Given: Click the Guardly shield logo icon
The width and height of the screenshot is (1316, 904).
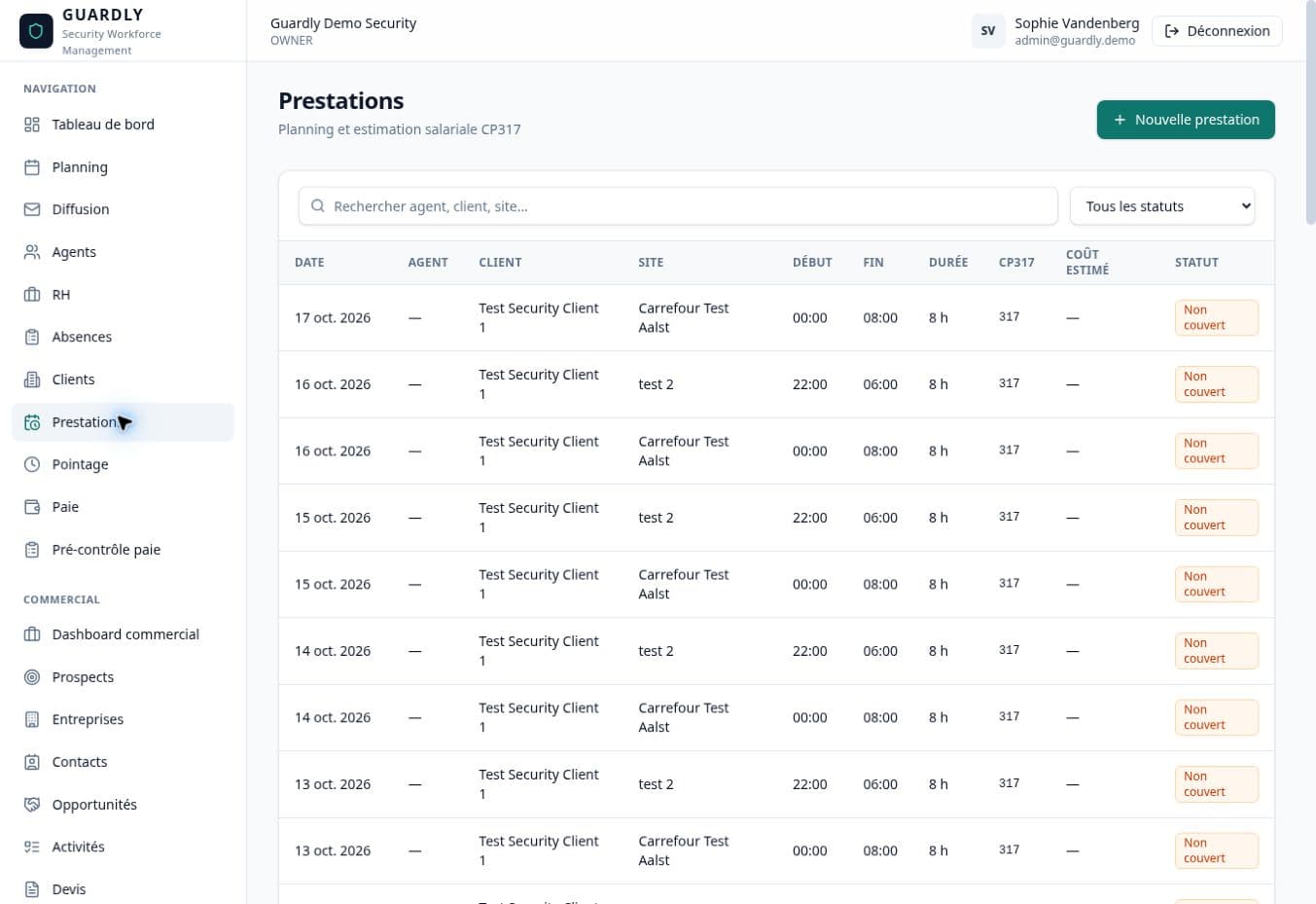Looking at the screenshot, I should pos(36,31).
